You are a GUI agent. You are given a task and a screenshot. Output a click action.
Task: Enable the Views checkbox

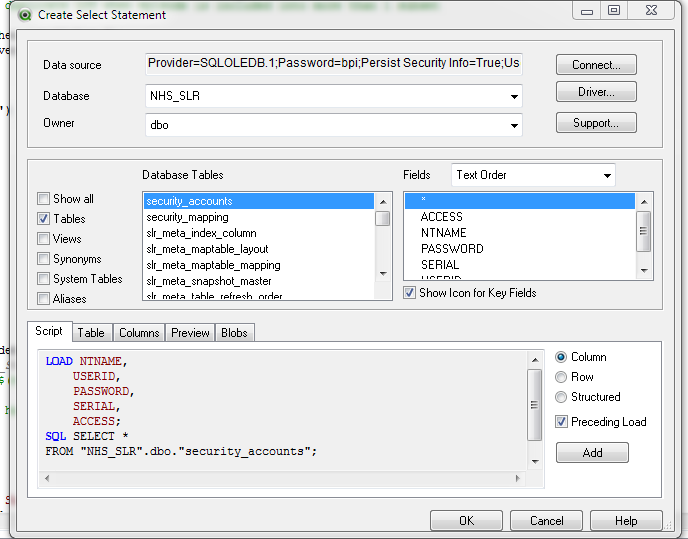click(43, 239)
